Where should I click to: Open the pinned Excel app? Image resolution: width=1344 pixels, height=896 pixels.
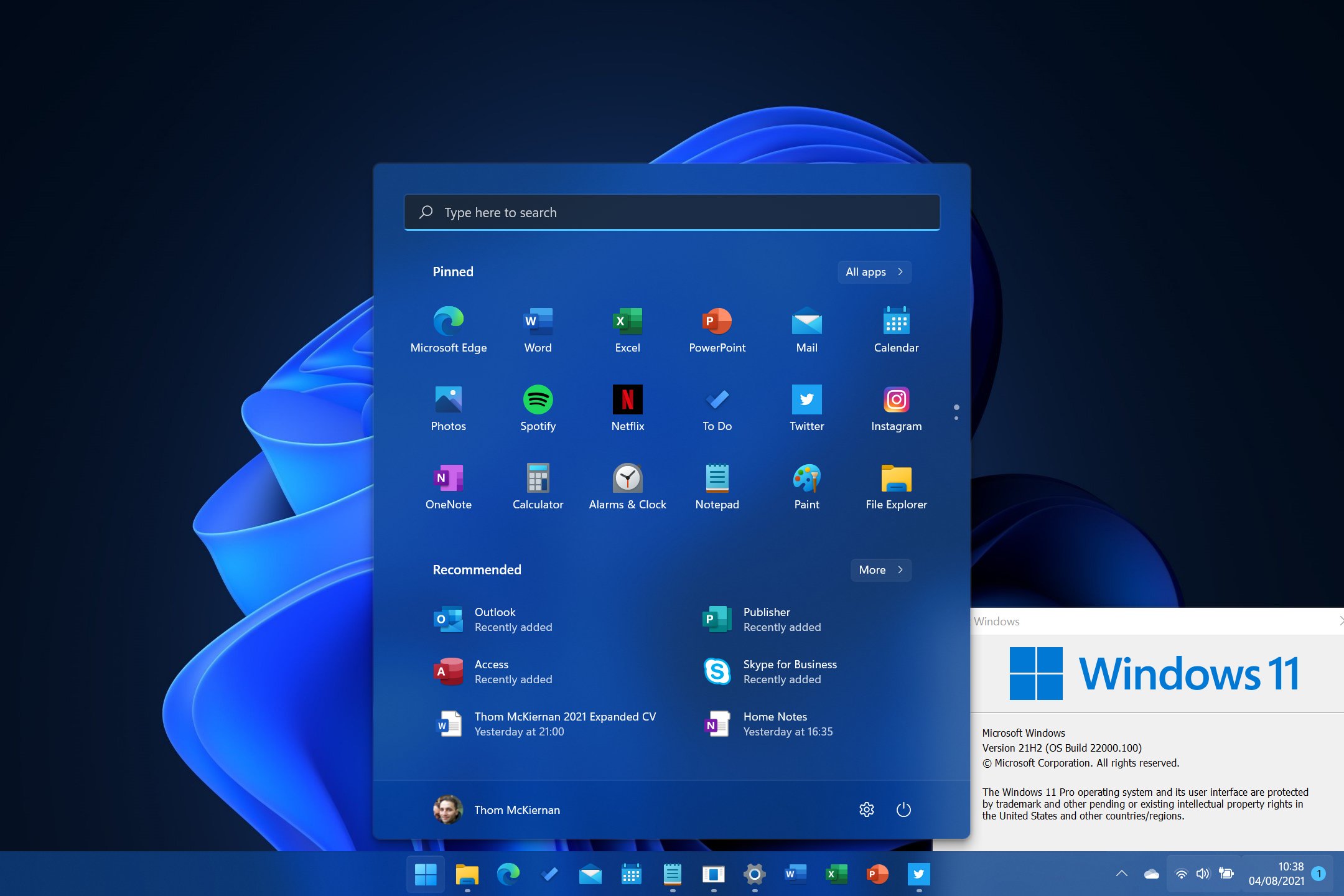point(627,330)
